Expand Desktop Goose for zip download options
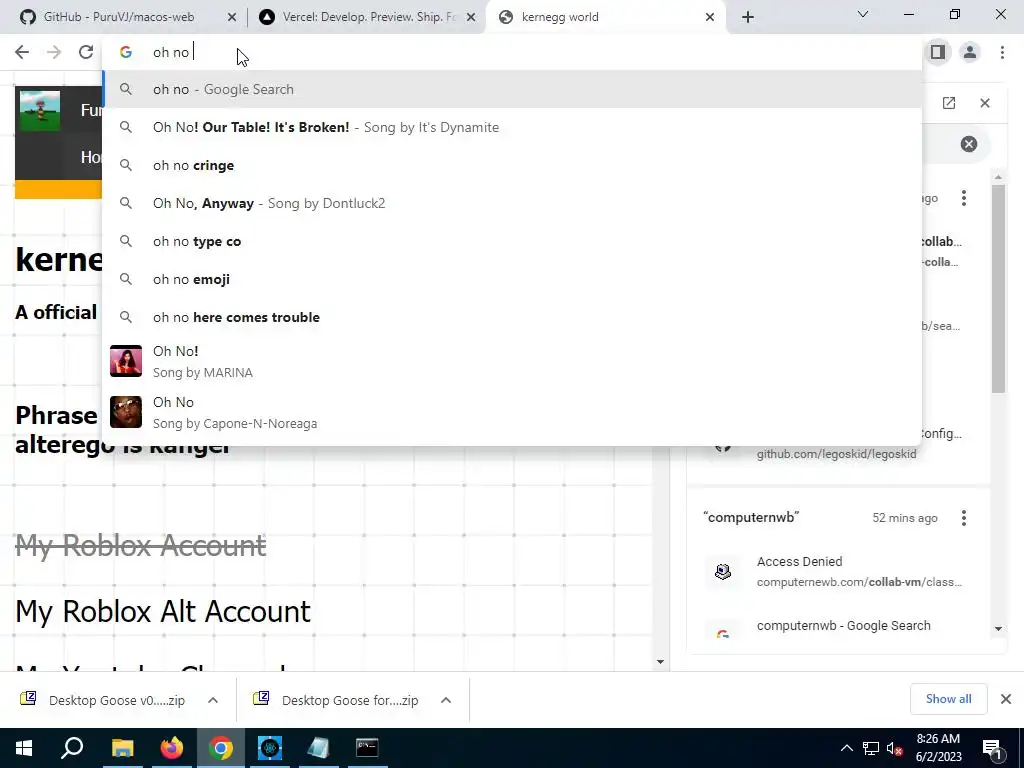The height and width of the screenshot is (768, 1024). point(446,700)
